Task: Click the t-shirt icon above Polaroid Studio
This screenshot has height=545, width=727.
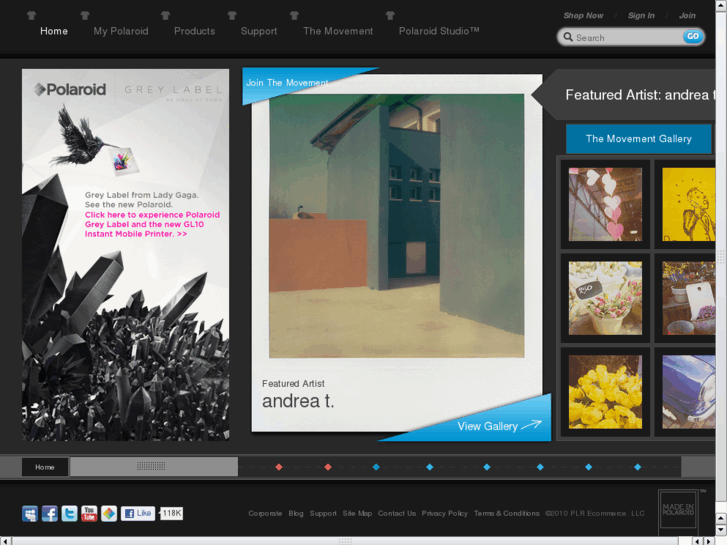Action: [x=390, y=16]
